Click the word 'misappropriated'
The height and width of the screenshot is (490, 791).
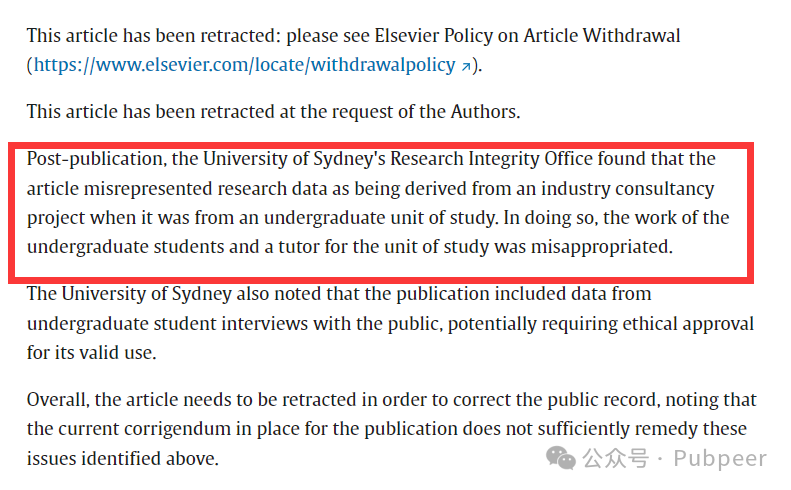pos(602,247)
